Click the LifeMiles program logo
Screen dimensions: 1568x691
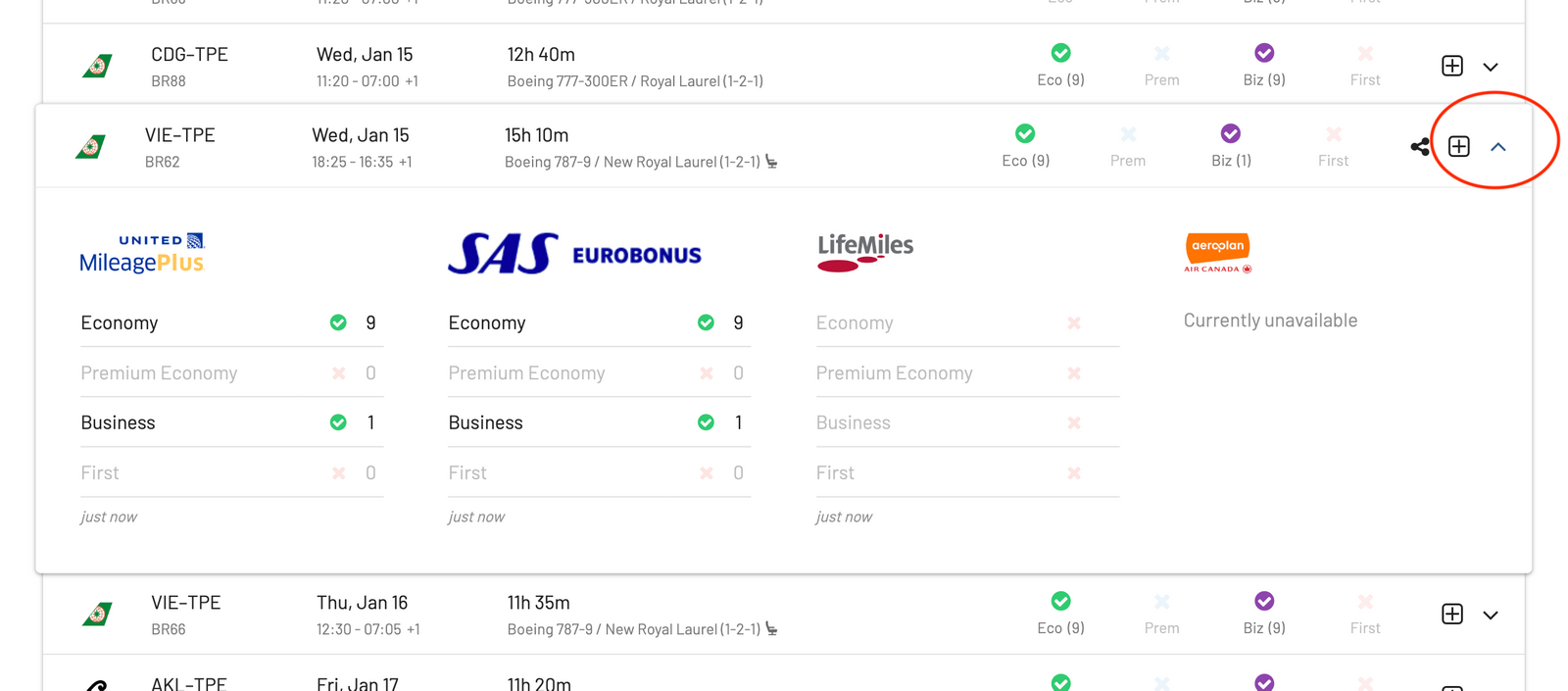[865, 252]
